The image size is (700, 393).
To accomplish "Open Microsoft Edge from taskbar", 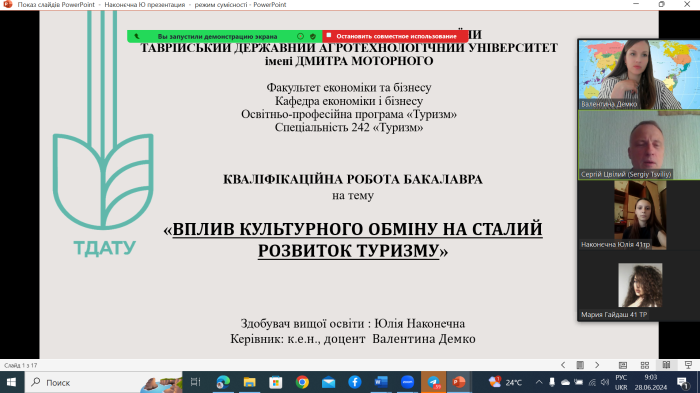I will click(223, 382).
